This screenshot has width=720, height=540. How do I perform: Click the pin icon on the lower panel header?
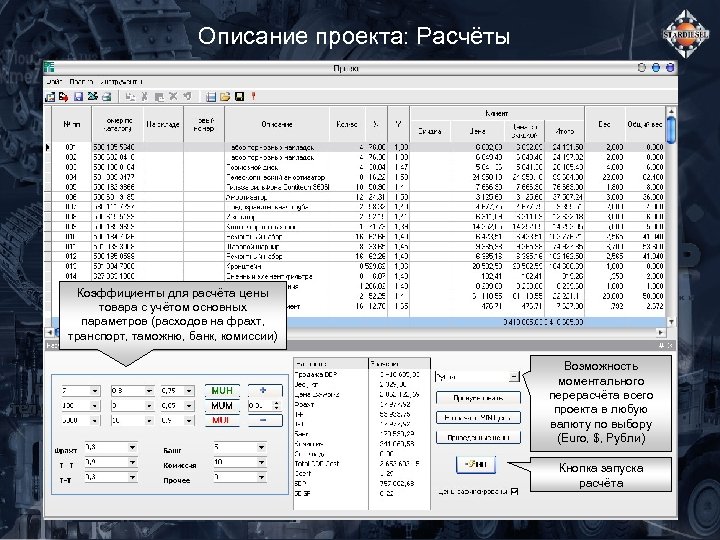point(662,345)
